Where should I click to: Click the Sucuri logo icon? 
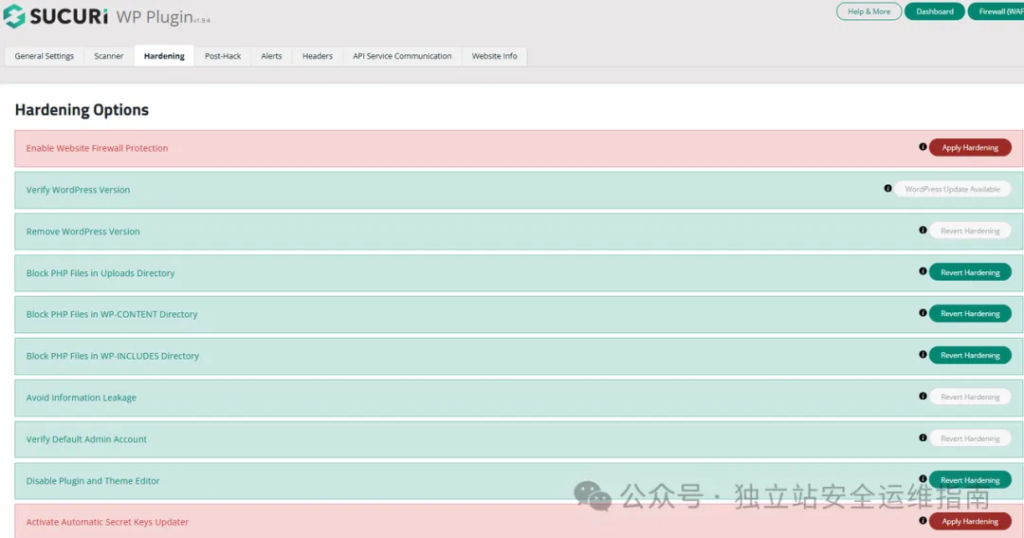[x=14, y=16]
